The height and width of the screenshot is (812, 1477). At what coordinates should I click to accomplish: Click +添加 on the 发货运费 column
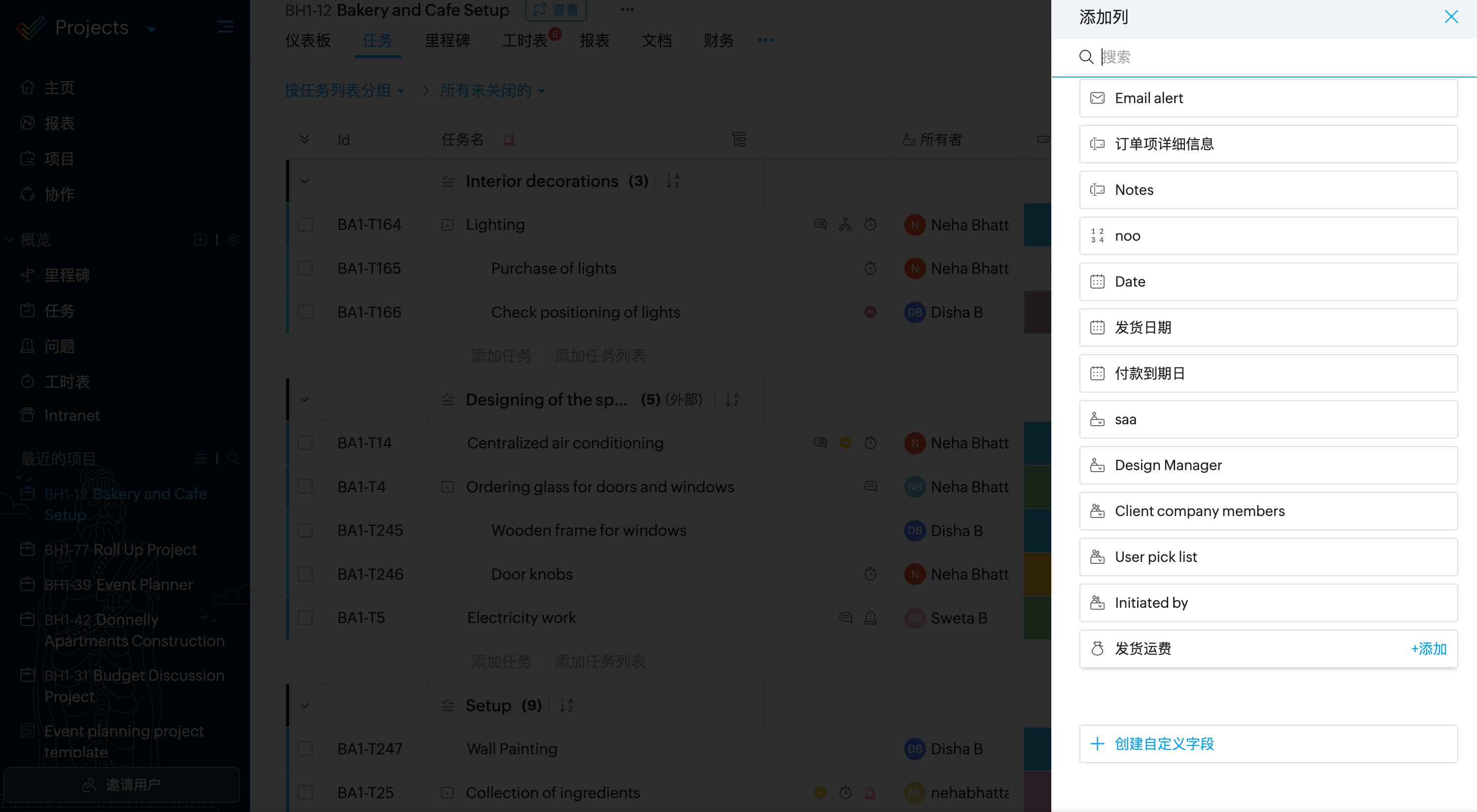click(x=1428, y=649)
